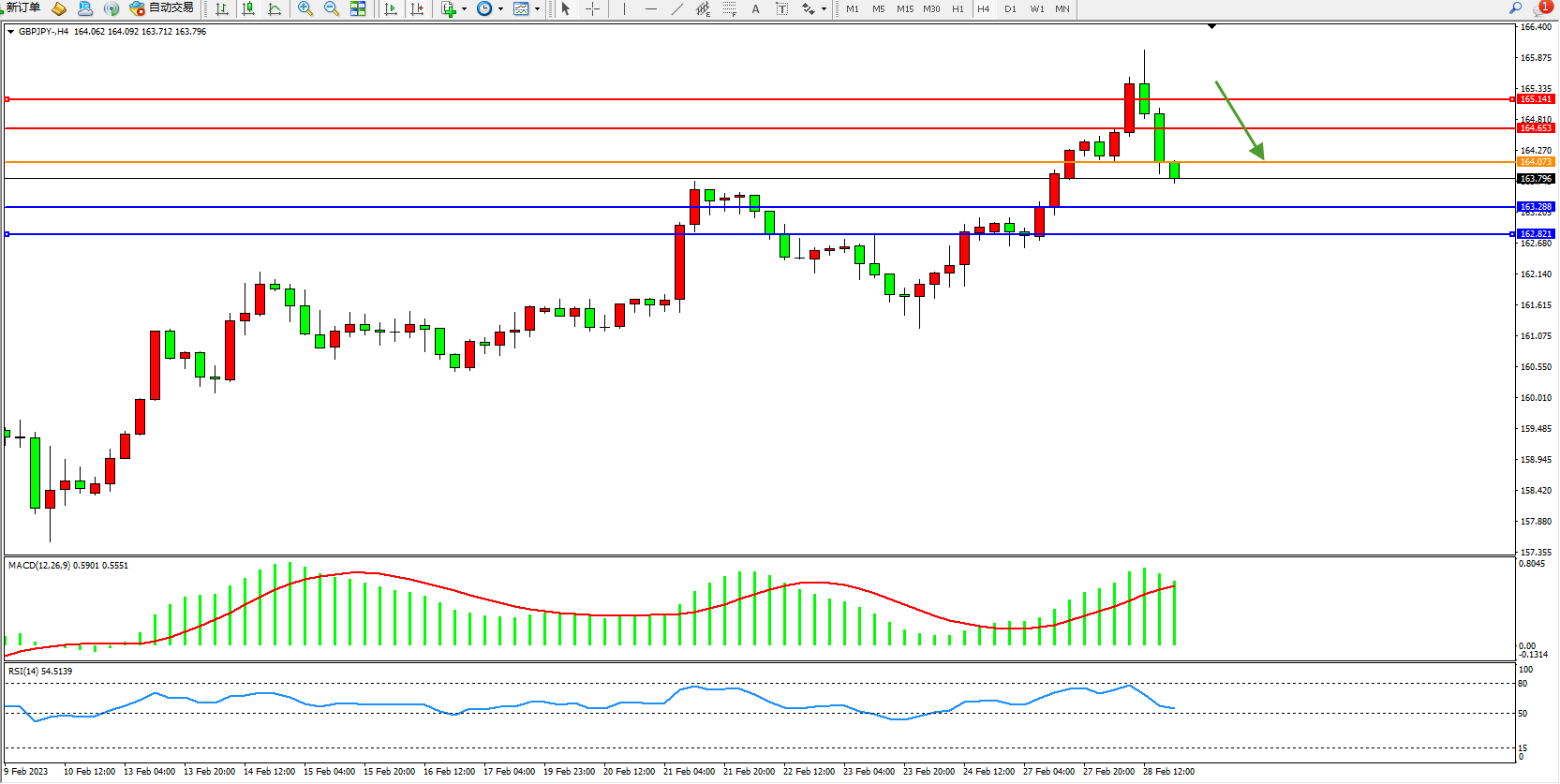Toggle bar chart display mode
This screenshot has width=1560, height=784.
[x=222, y=8]
